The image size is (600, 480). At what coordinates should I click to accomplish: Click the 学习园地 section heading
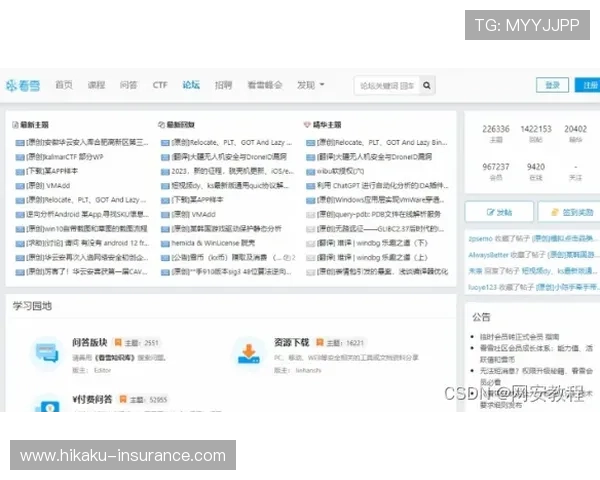pyautogui.click(x=32, y=306)
